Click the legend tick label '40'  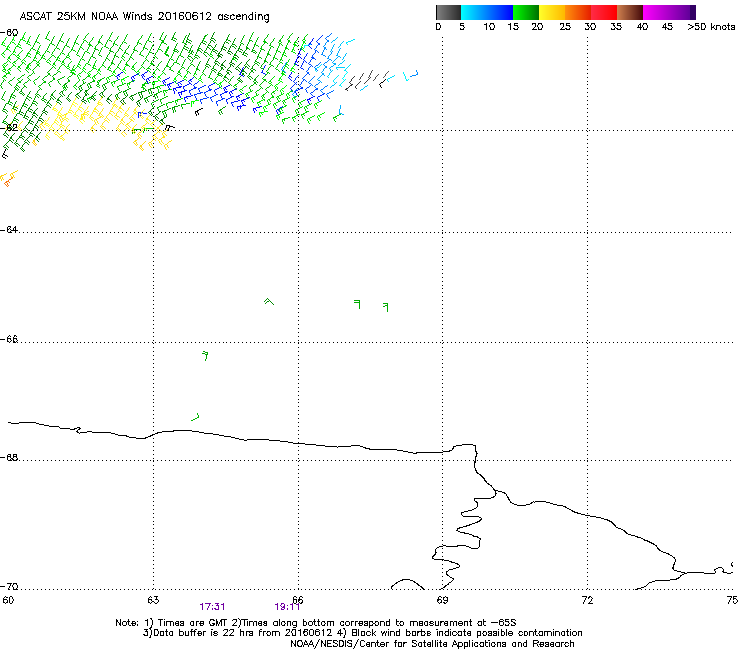(x=642, y=27)
